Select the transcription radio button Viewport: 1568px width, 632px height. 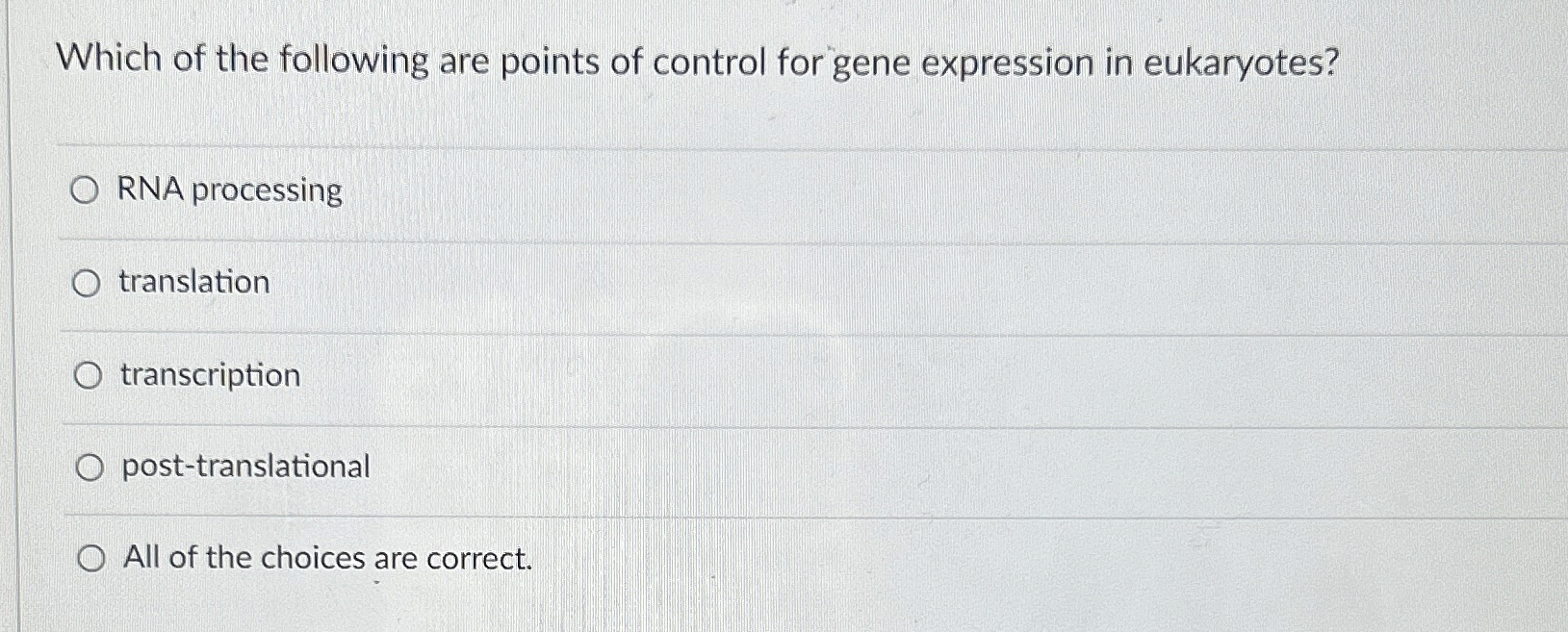[x=88, y=375]
